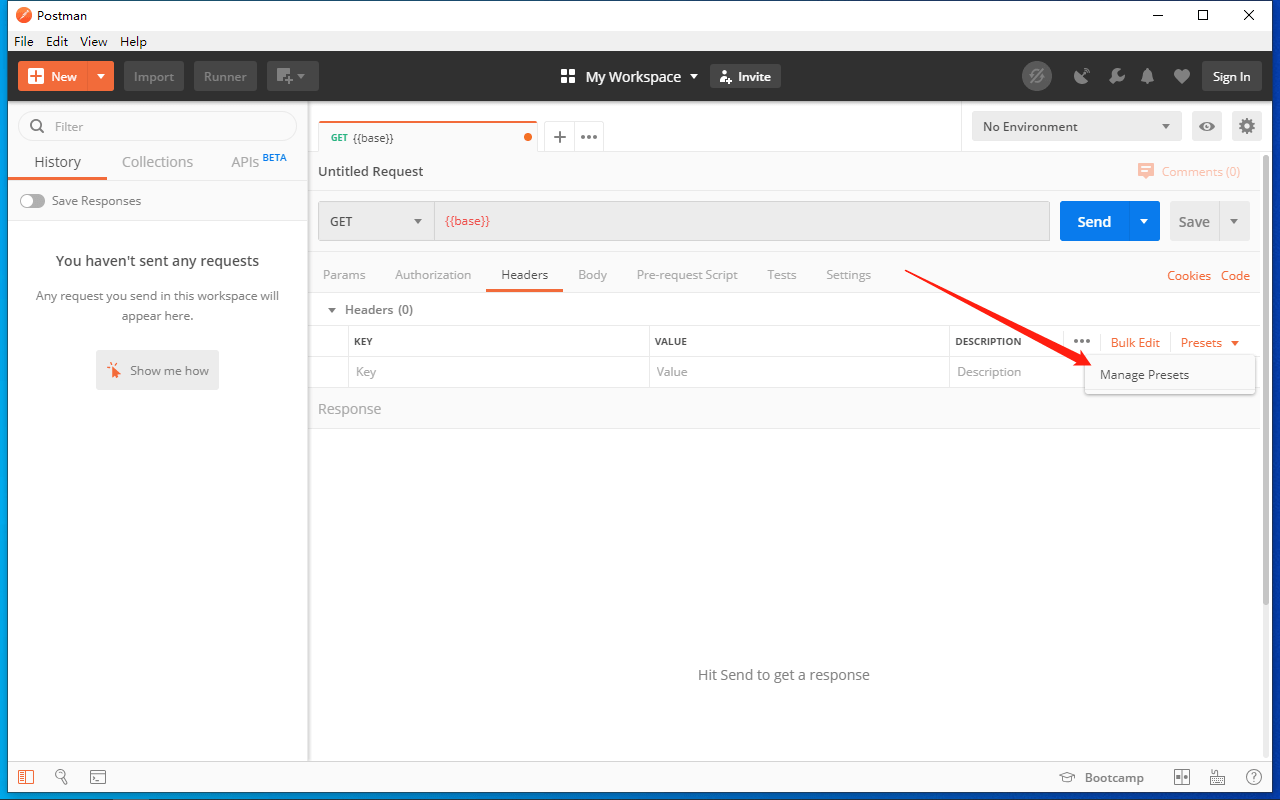This screenshot has height=800, width=1280.
Task: Open the Runner
Action: pyautogui.click(x=225, y=76)
